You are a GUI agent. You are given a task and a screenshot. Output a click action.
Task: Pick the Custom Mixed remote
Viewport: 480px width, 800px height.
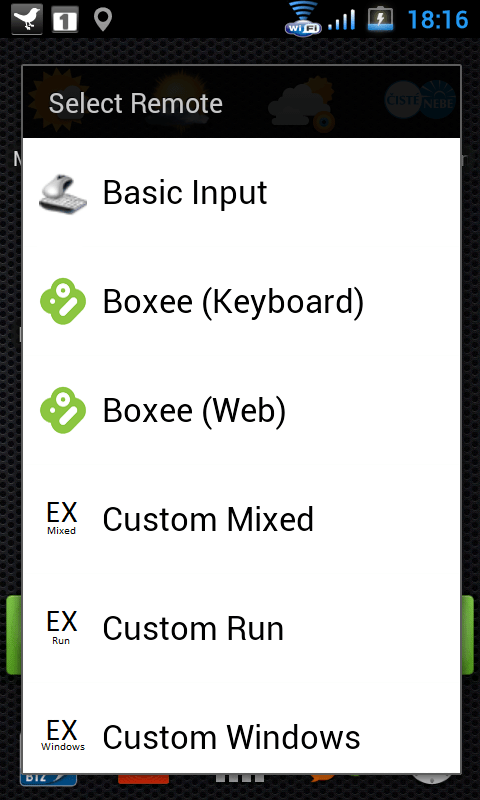[x=241, y=519]
